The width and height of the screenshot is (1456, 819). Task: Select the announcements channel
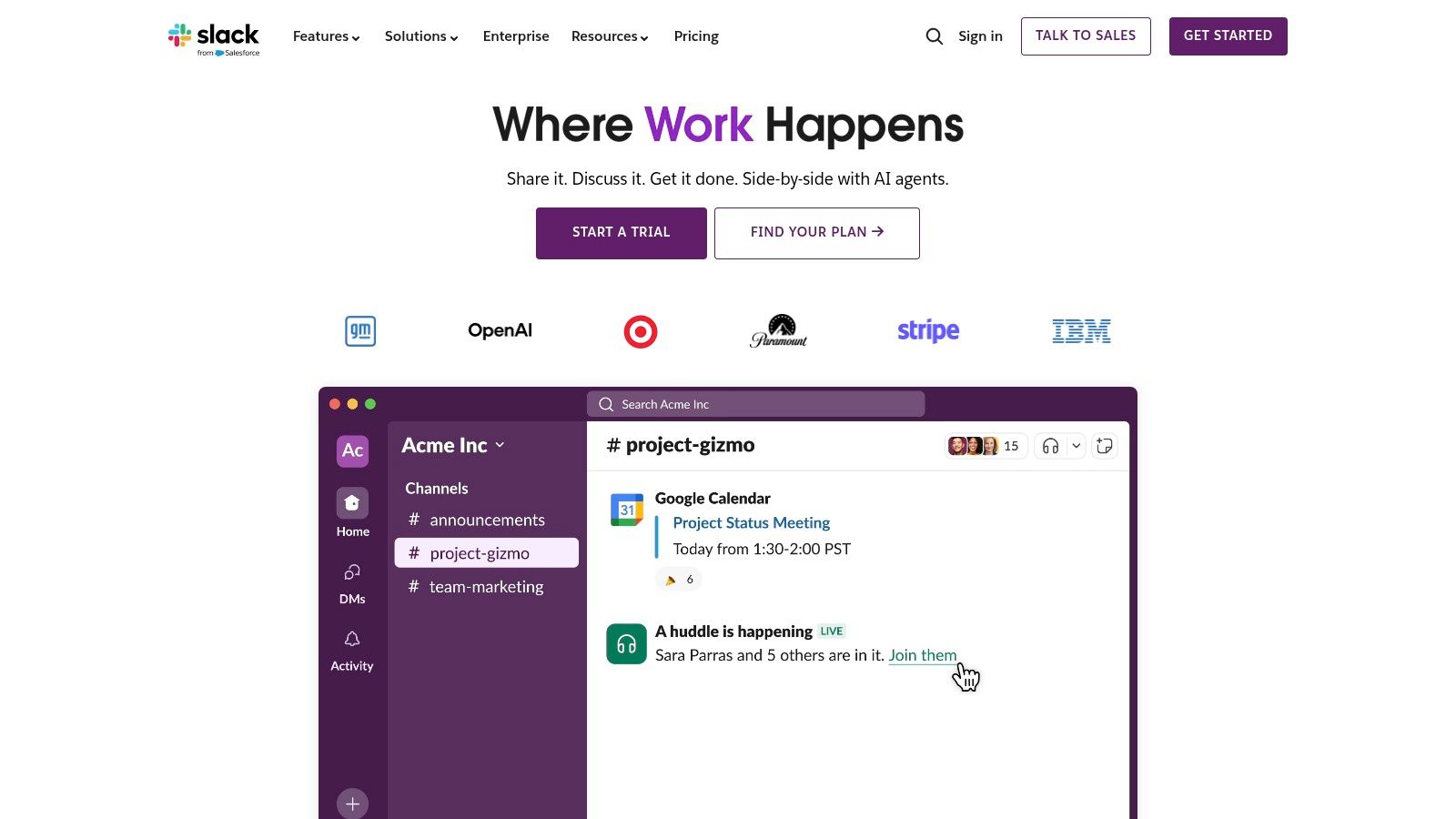487,520
